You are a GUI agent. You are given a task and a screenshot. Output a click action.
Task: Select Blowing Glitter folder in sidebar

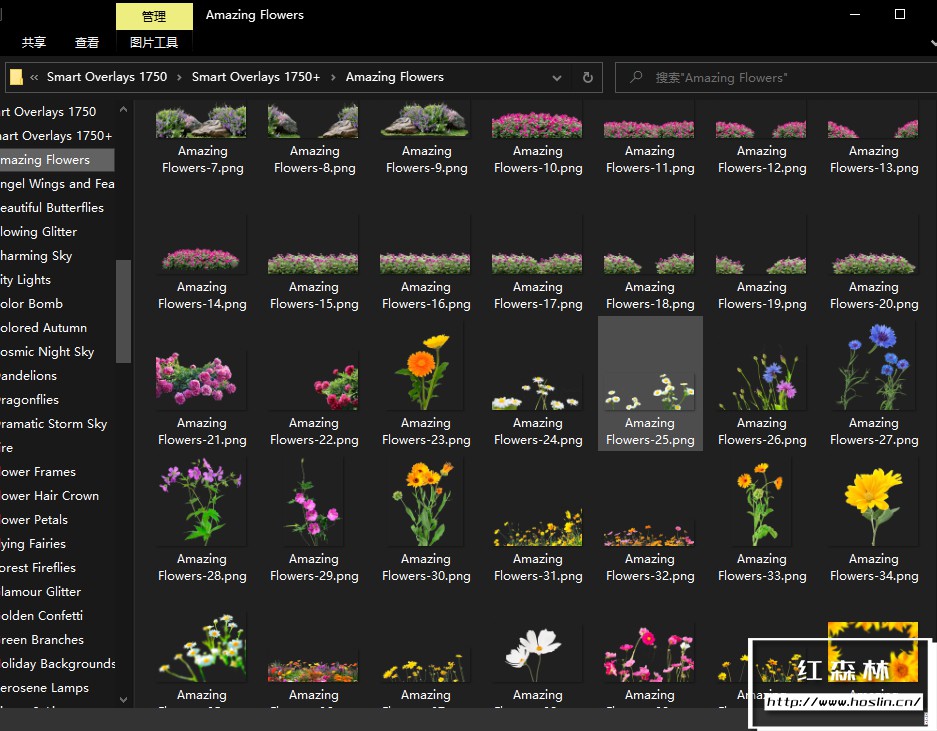(x=39, y=231)
